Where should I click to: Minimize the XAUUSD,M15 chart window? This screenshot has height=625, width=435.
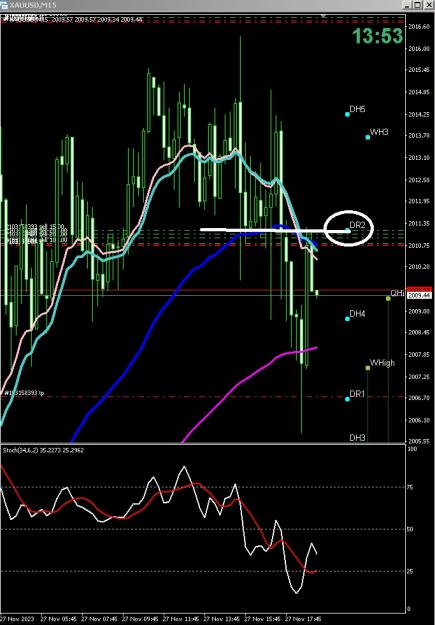pyautogui.click(x=407, y=5)
